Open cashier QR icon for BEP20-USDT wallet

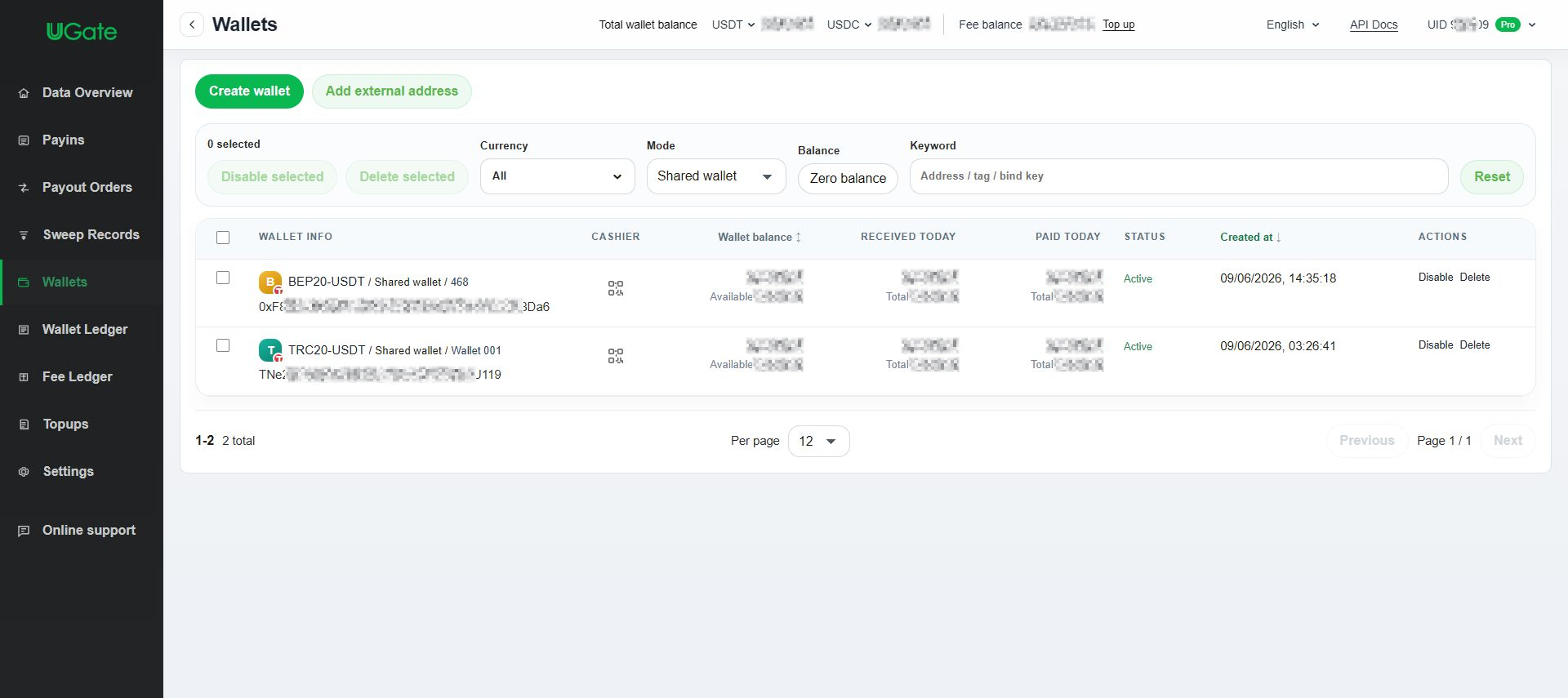(x=616, y=288)
